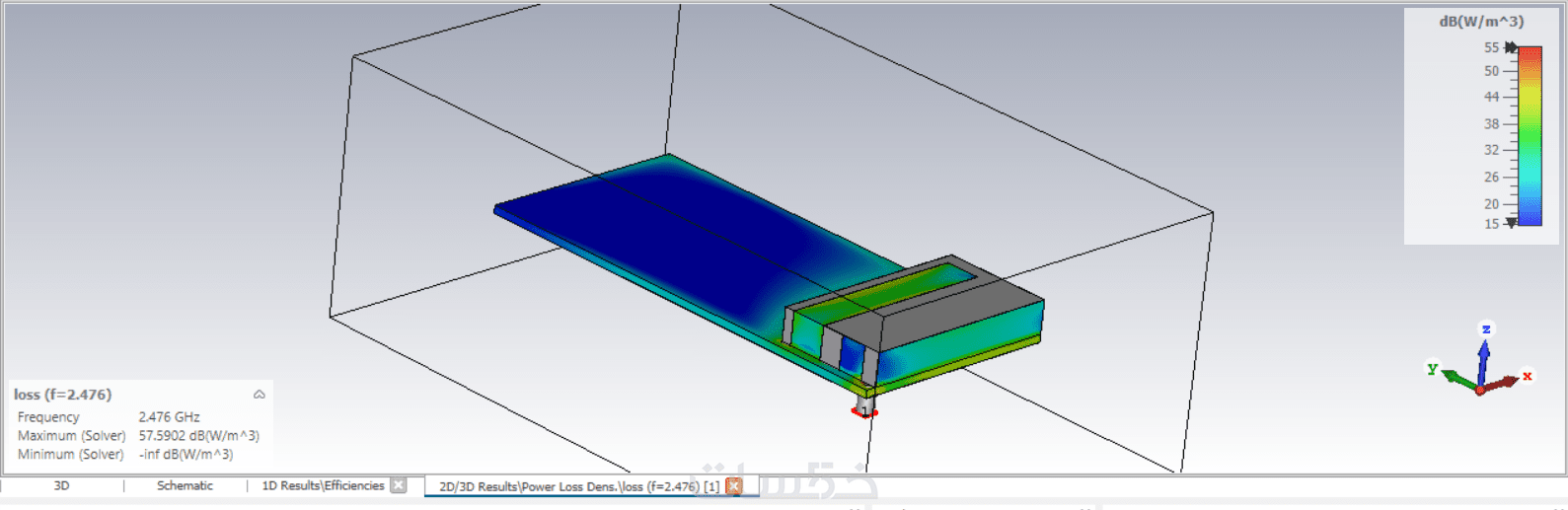
Task: Select the 1D Results\Efficiencies tab
Action: (323, 485)
